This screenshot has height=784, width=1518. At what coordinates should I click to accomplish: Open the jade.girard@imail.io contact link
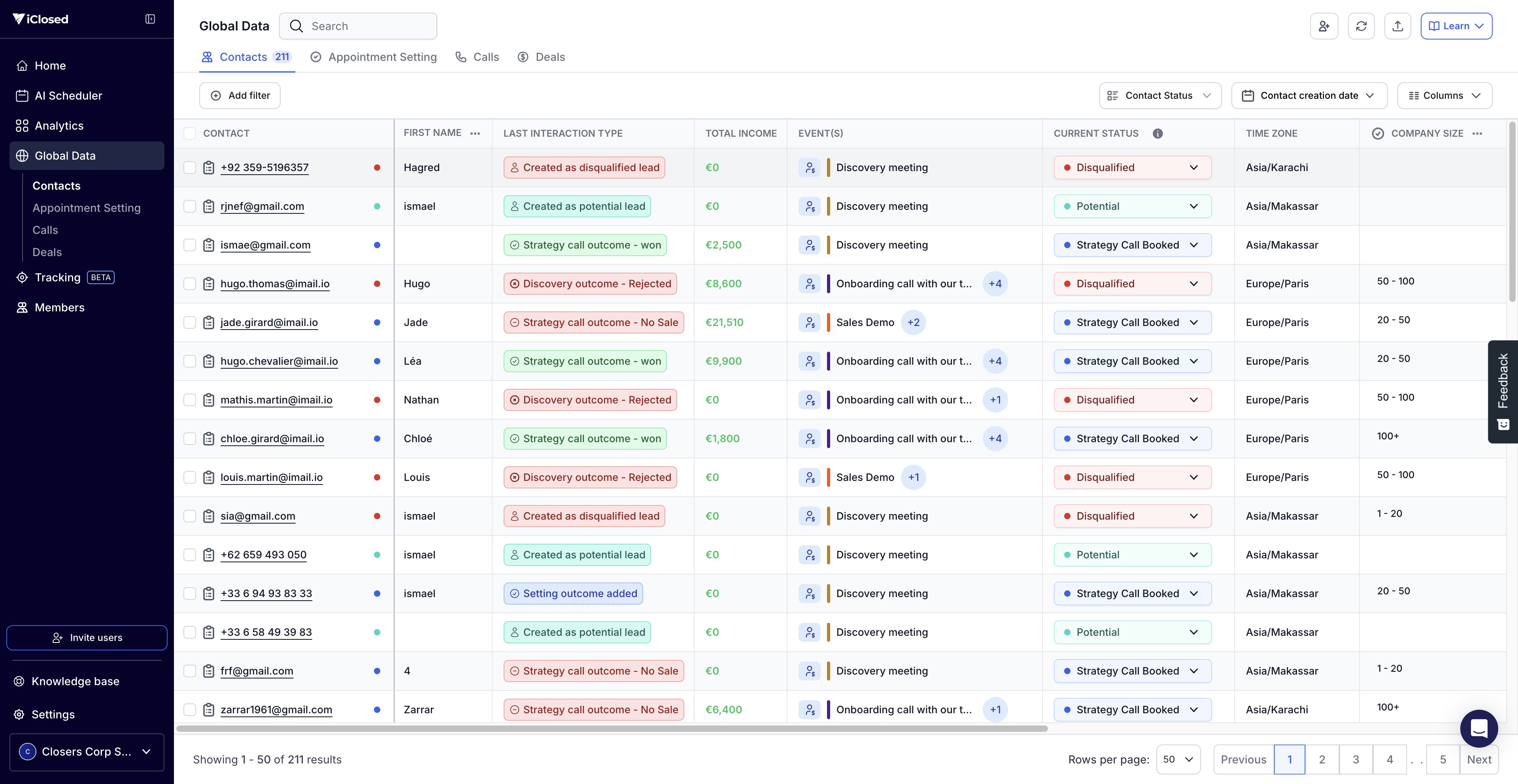point(269,323)
